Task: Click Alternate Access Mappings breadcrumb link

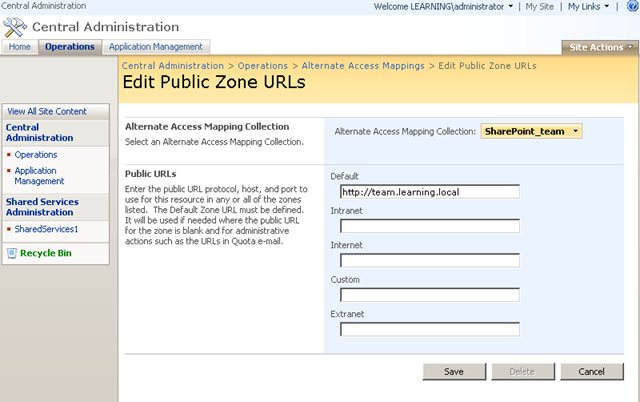Action: pyautogui.click(x=363, y=66)
